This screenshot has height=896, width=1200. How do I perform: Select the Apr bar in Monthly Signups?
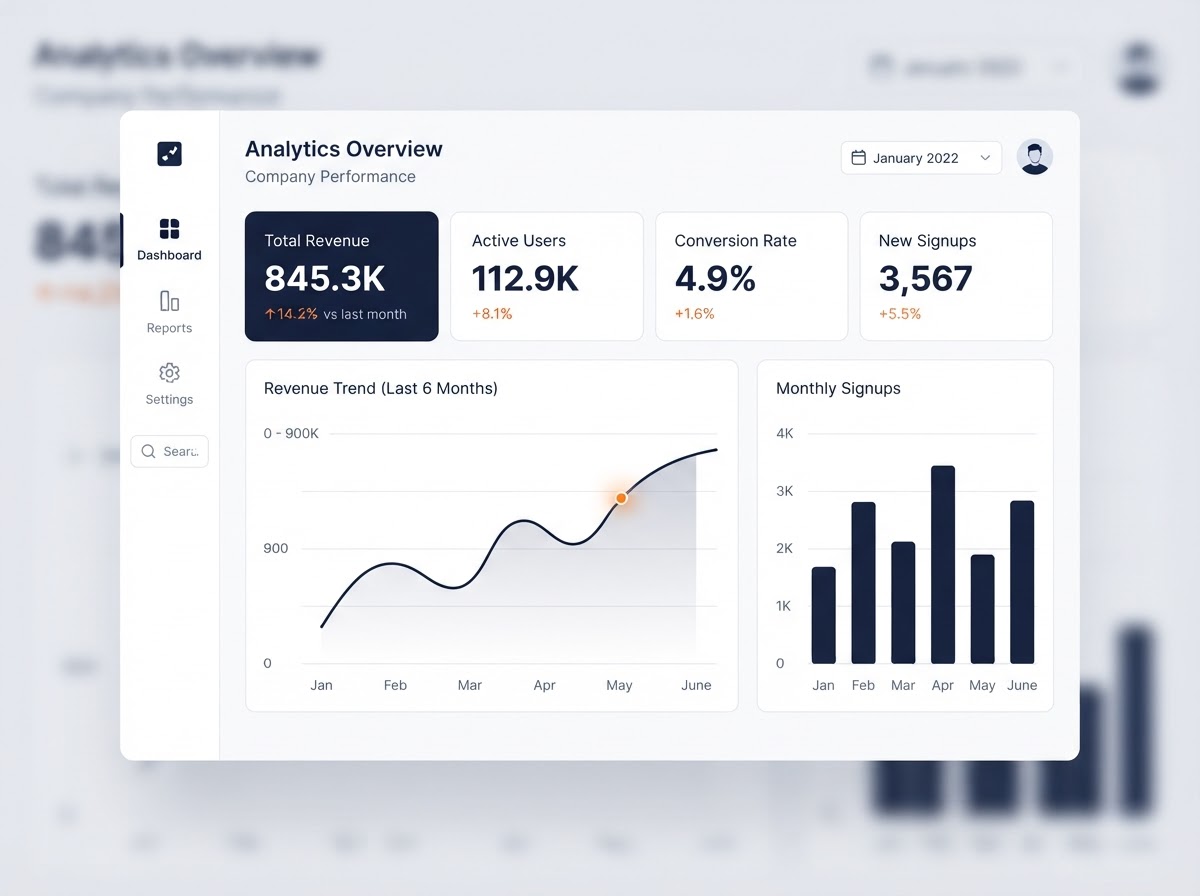[943, 564]
